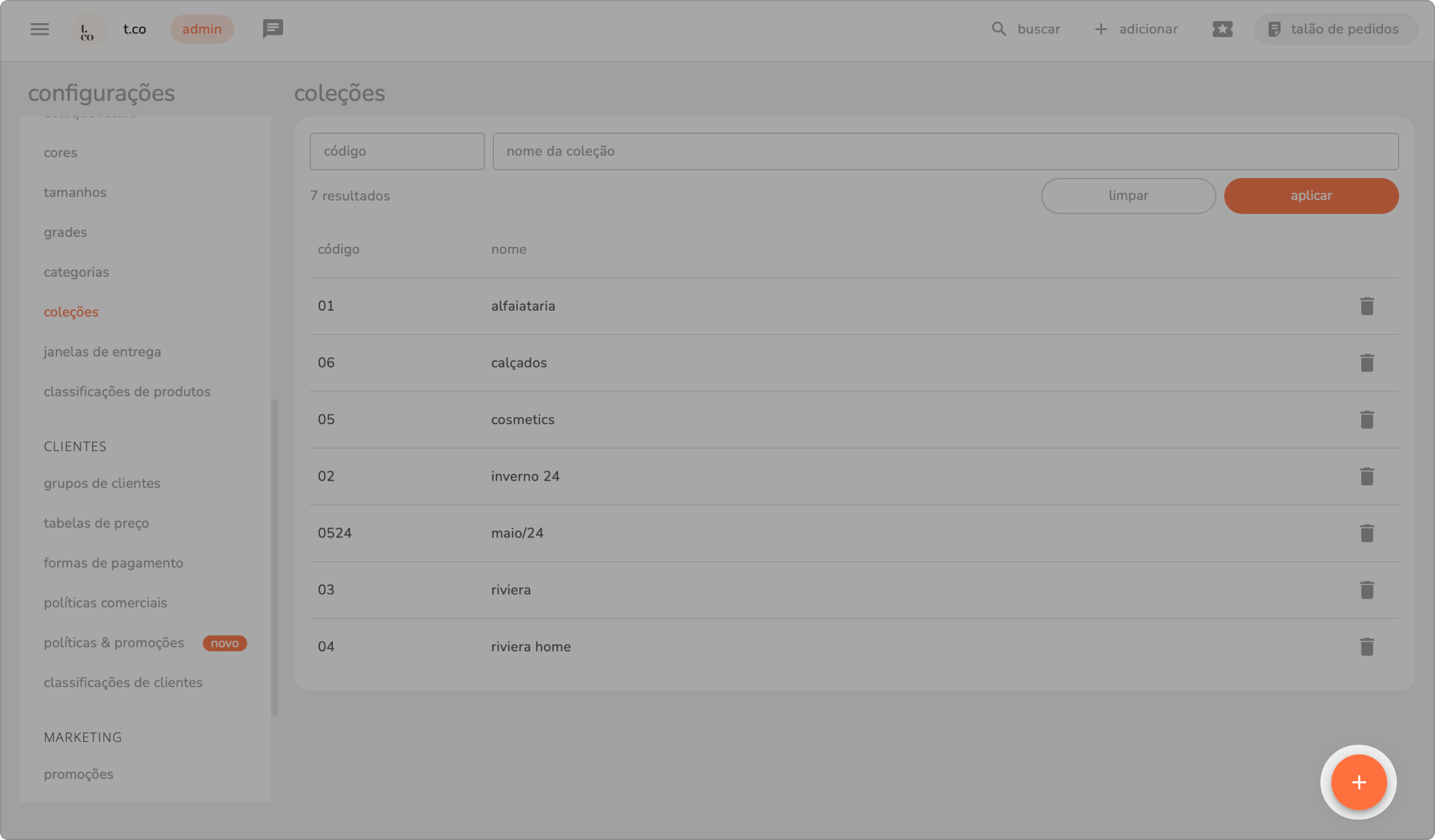1435x840 pixels.
Task: Click the t.co logo avatar
Action: (88, 29)
